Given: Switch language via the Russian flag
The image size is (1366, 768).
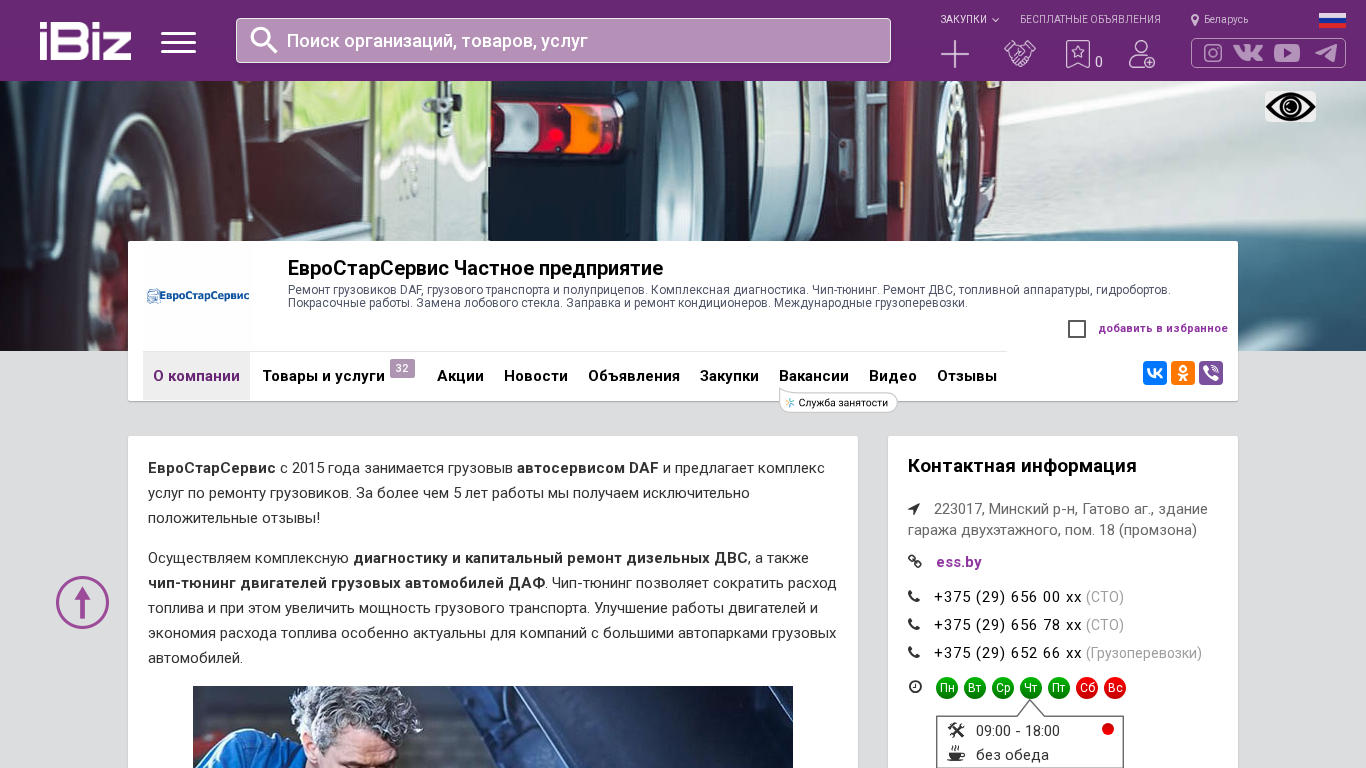Looking at the screenshot, I should [x=1332, y=20].
